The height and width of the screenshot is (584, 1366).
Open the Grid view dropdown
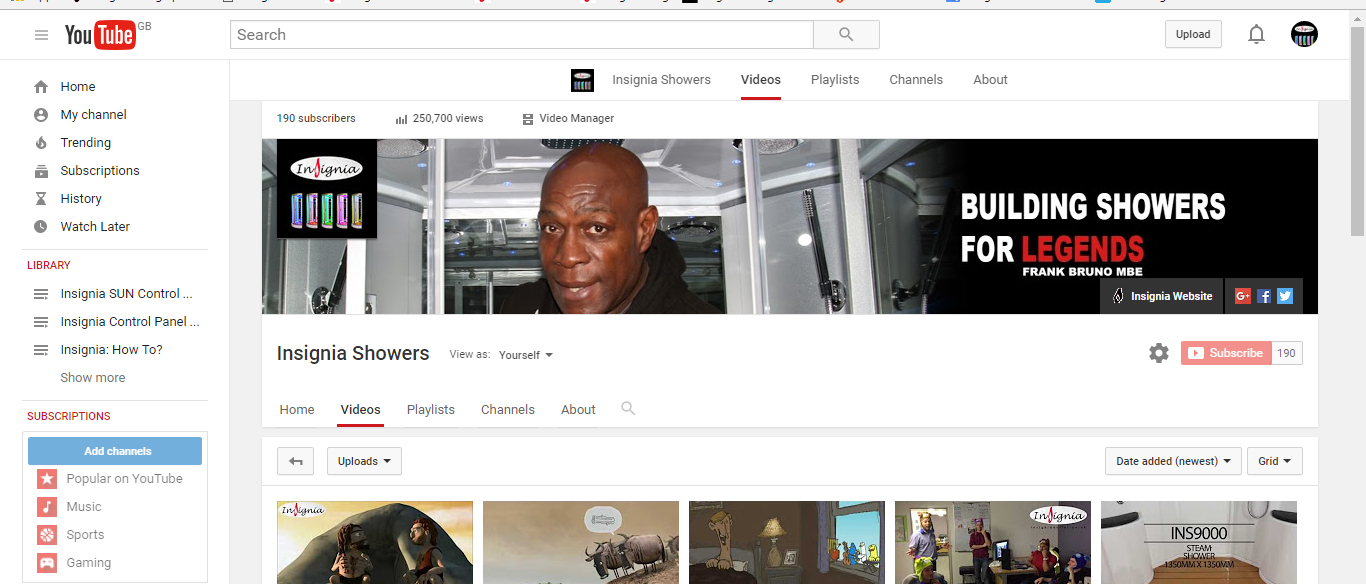(x=1275, y=461)
